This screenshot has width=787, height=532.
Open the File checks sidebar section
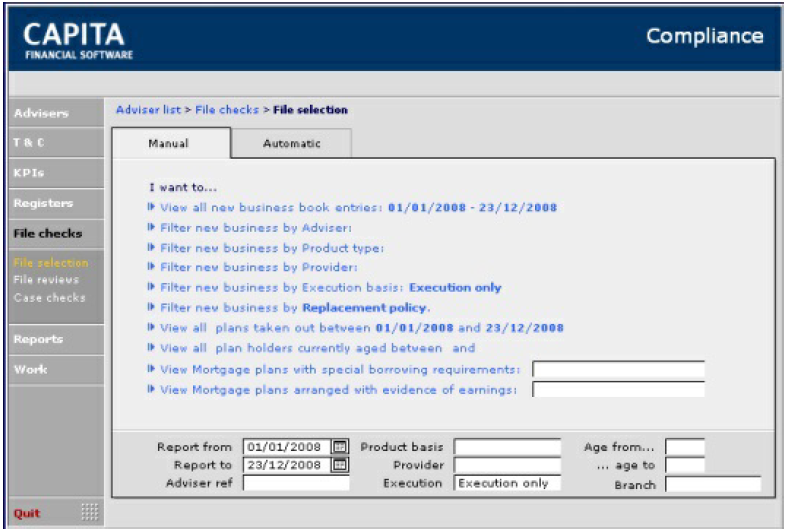[x=56, y=233]
